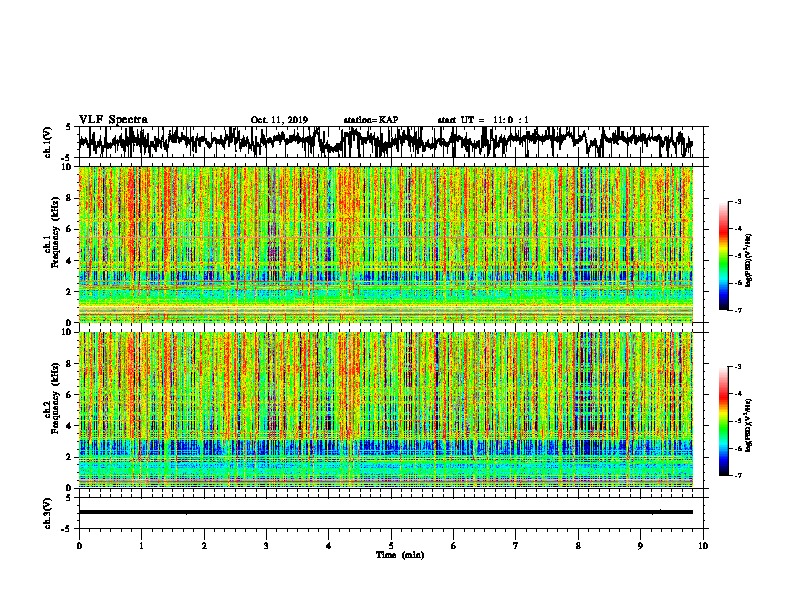Click time axis tick label "7"
The height and width of the screenshot is (612, 792).
click(516, 546)
